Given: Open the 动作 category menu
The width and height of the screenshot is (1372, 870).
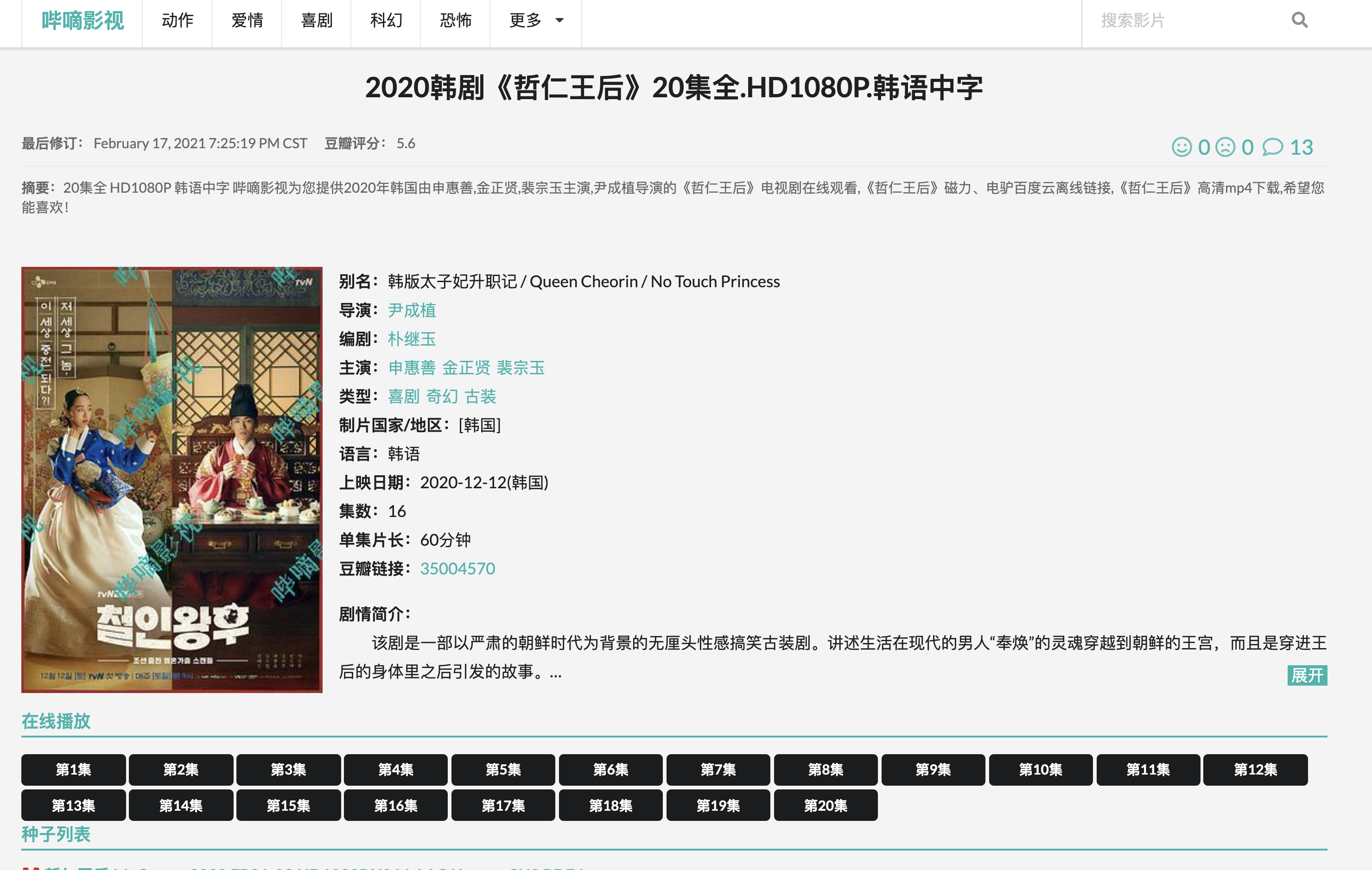Looking at the screenshot, I should point(177,20).
